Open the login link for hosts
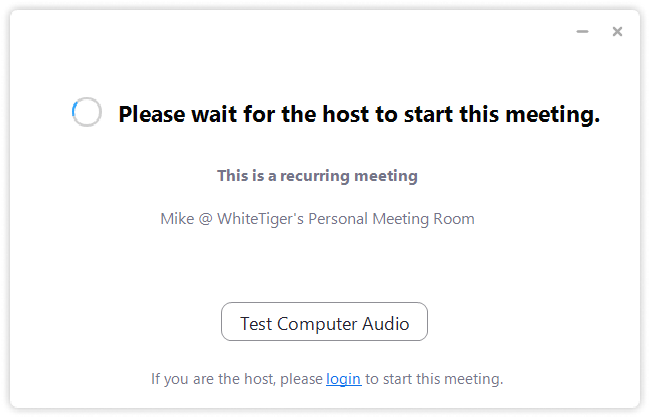 (x=343, y=379)
